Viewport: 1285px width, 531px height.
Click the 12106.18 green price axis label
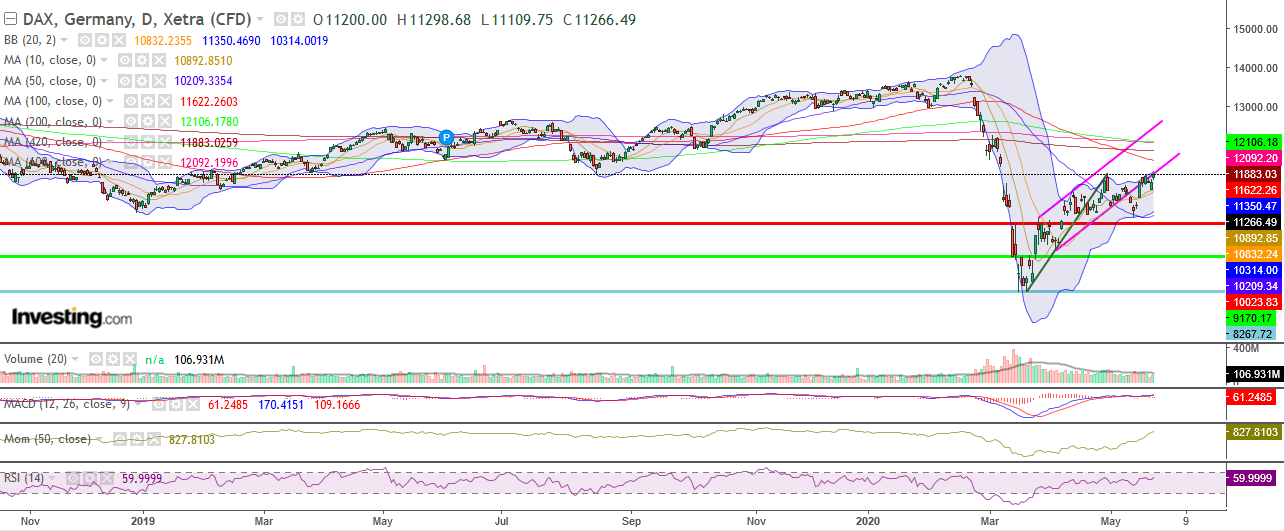1252,143
